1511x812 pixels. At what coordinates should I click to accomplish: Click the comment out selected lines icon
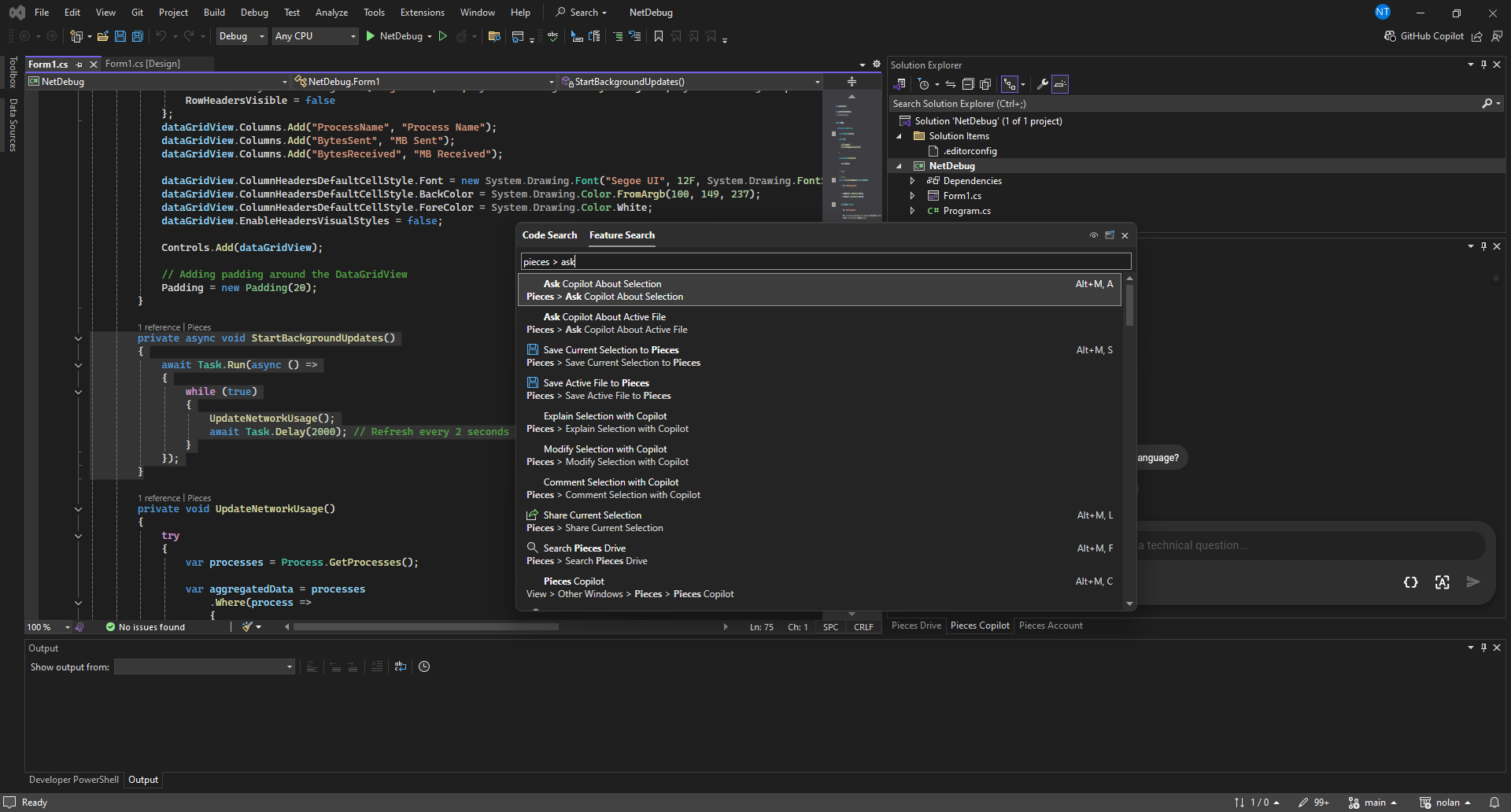pos(618,36)
